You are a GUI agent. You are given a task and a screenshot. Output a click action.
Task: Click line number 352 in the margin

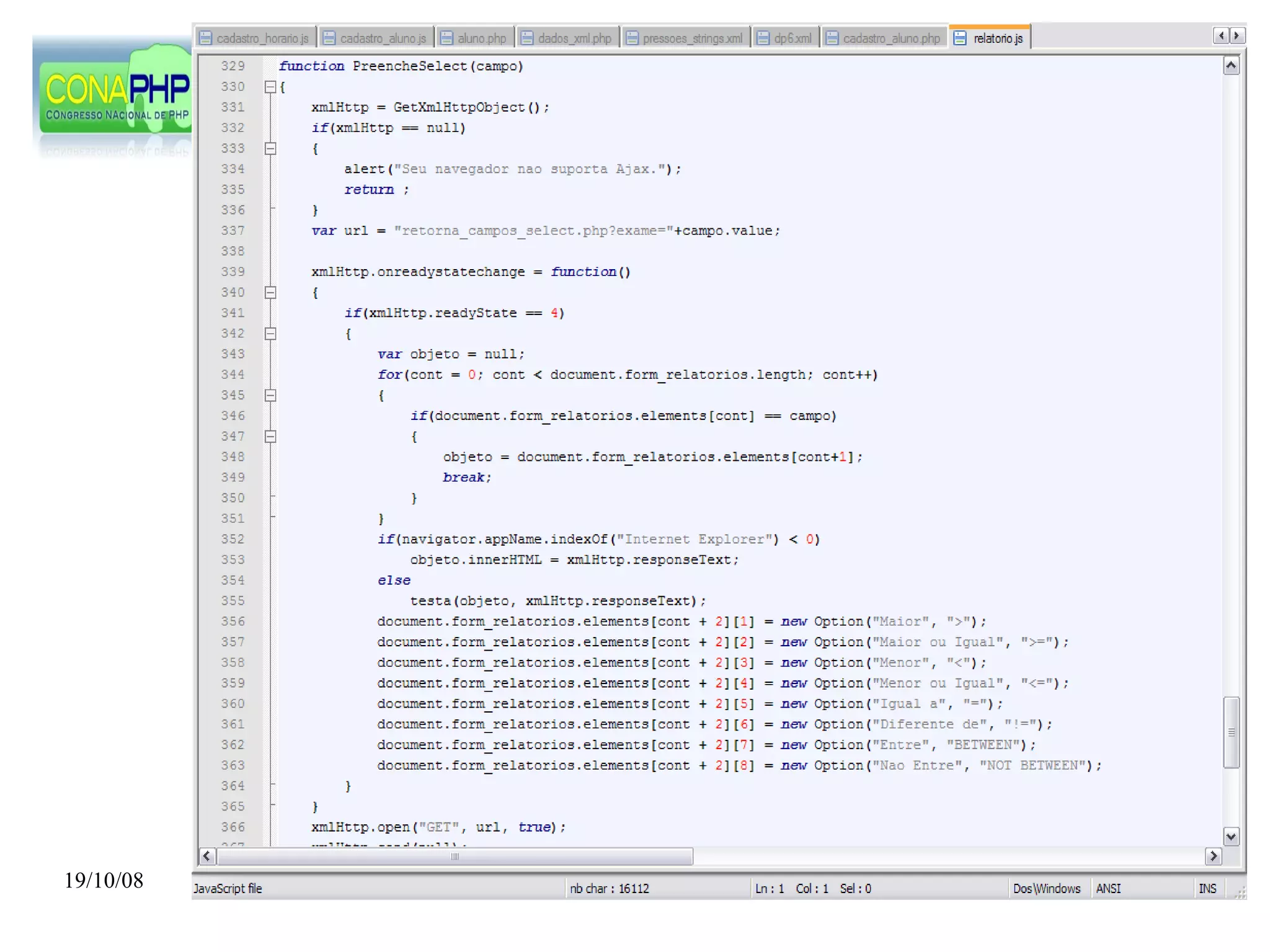[233, 539]
